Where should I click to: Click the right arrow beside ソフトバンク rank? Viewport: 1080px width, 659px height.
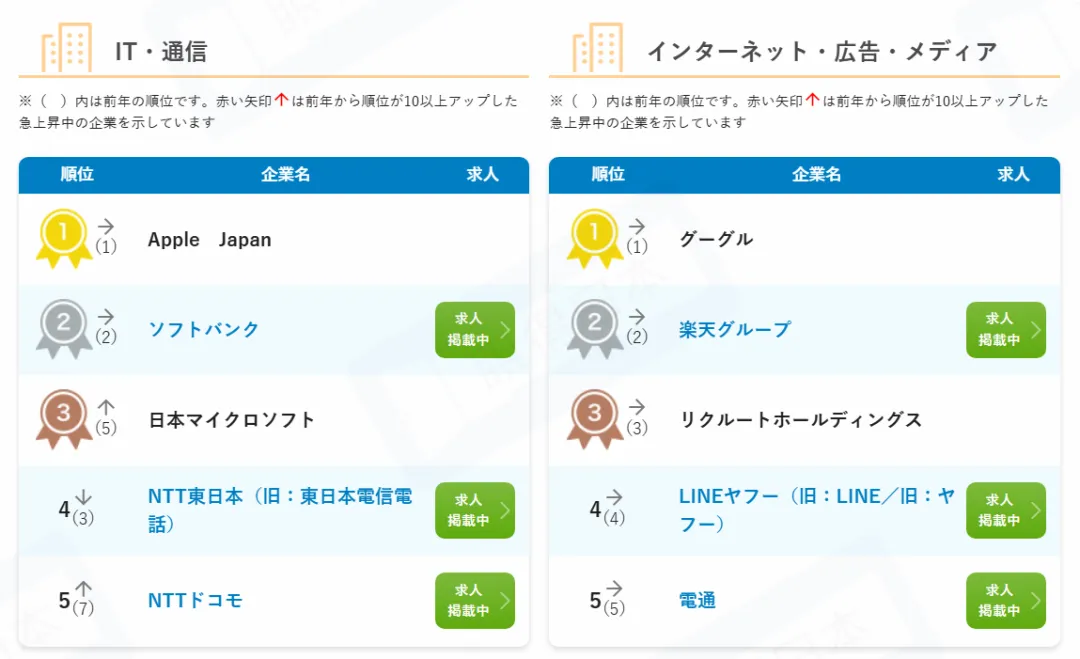click(x=105, y=316)
